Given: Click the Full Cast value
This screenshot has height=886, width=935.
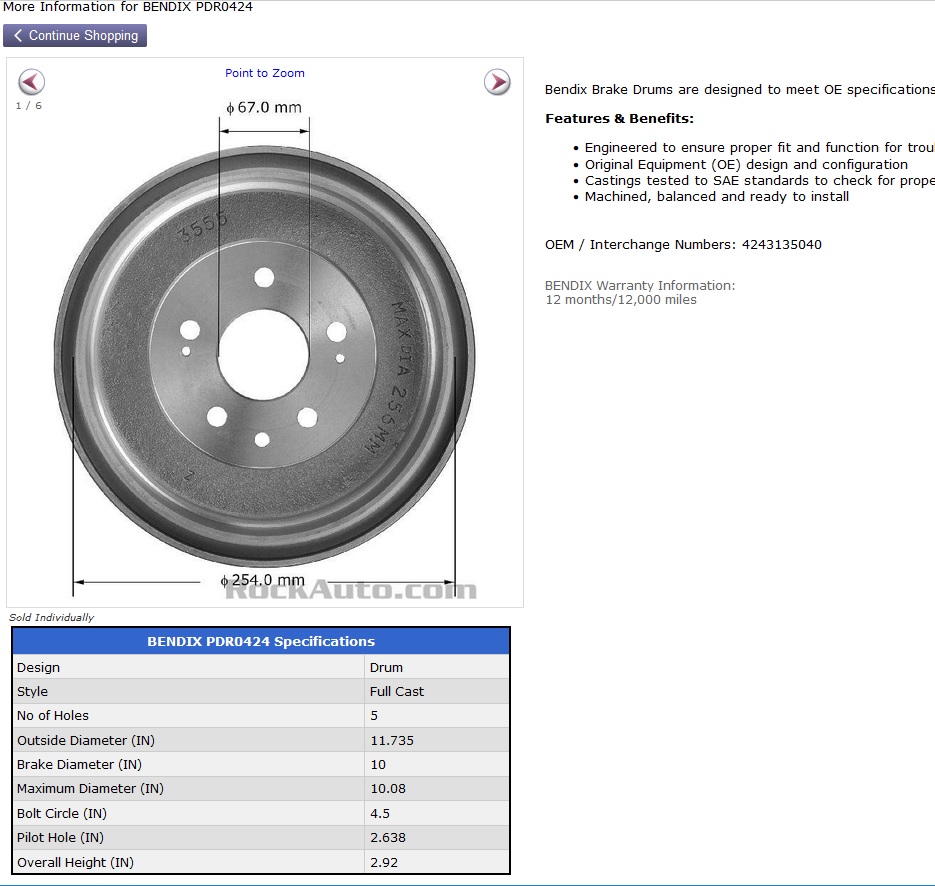Looking at the screenshot, I should point(397,692).
